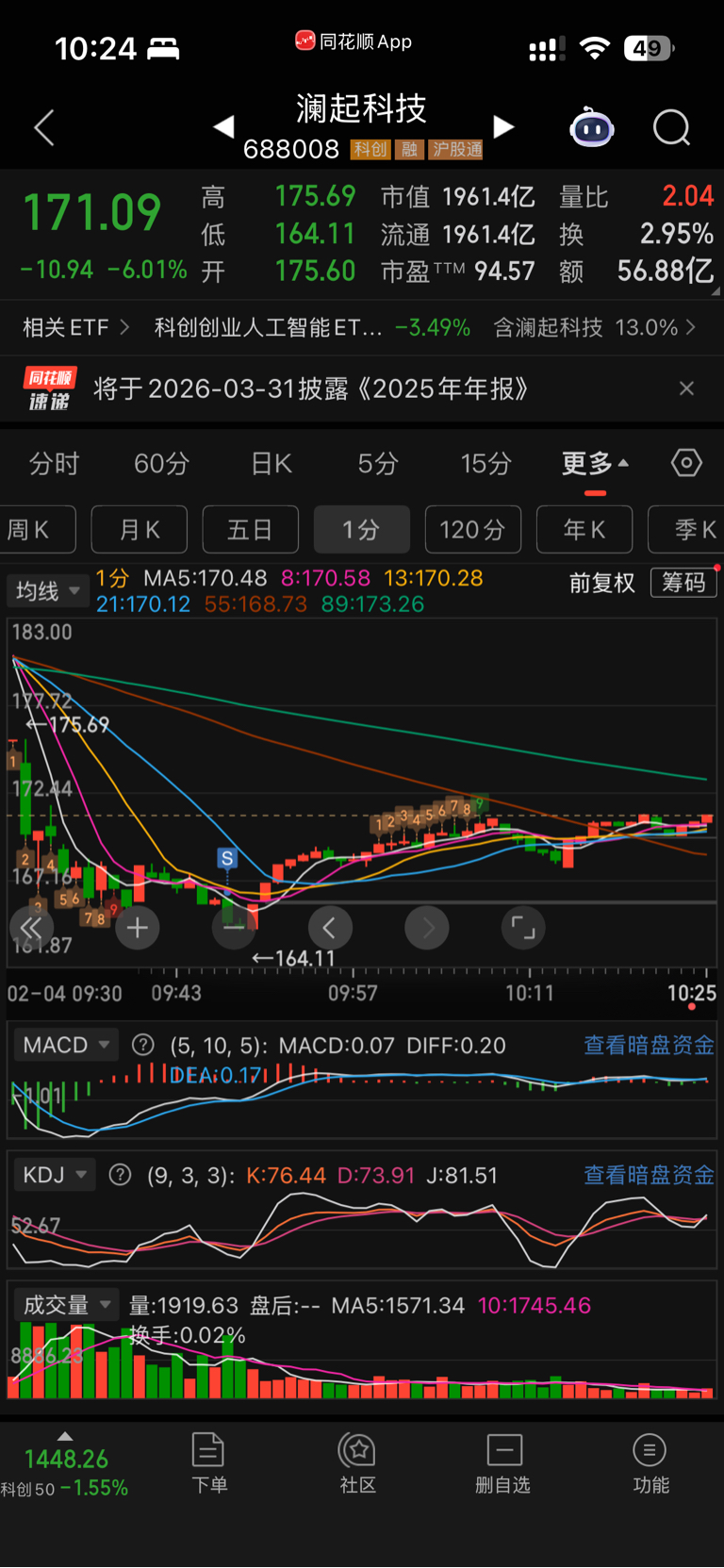Open the search magnifier

[x=672, y=127]
